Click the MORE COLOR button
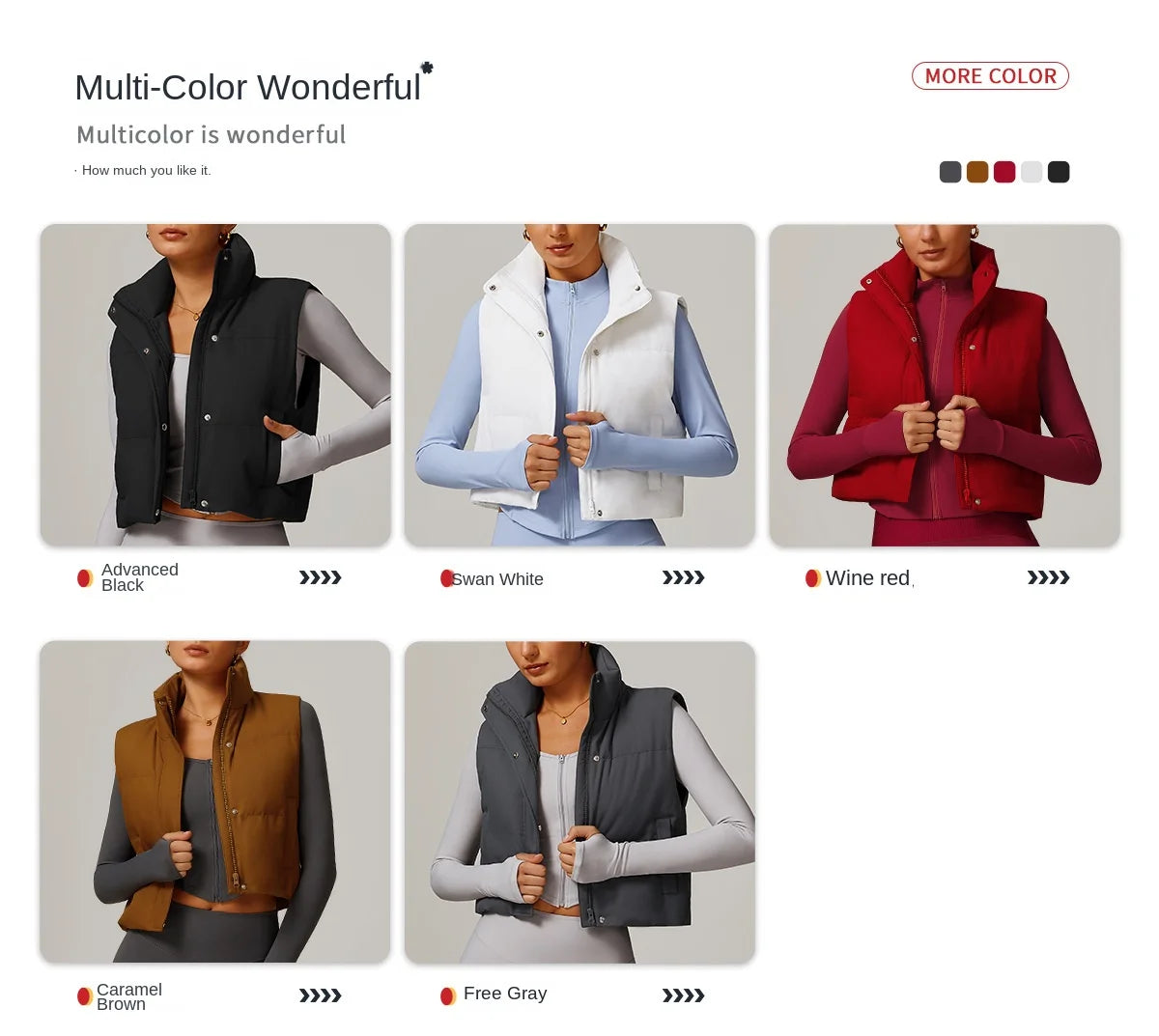1159x1036 pixels. (x=990, y=76)
